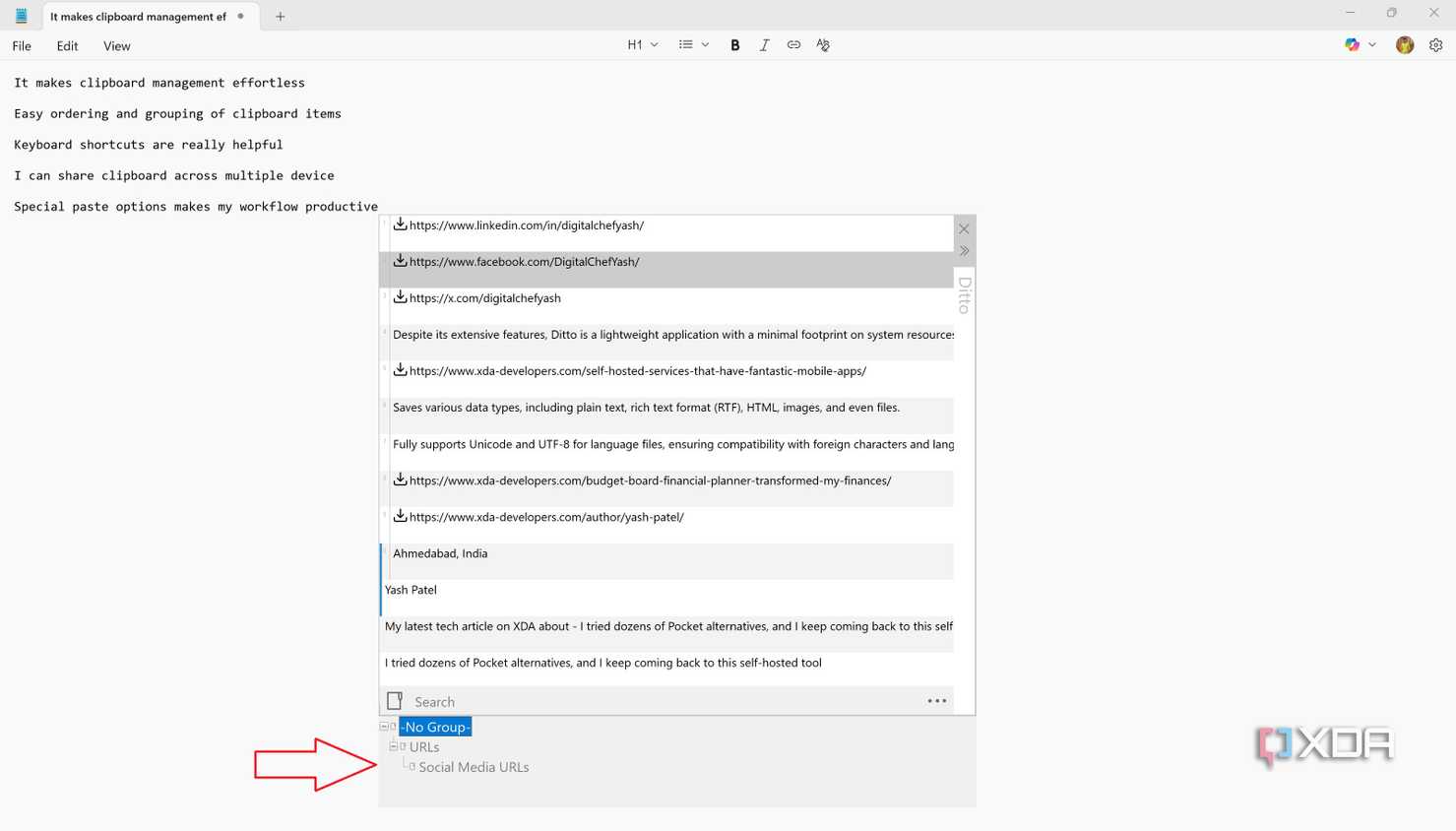Click the icon beside the linkedin.com URL clip
Viewport: 1456px width, 831px height.
[400, 224]
